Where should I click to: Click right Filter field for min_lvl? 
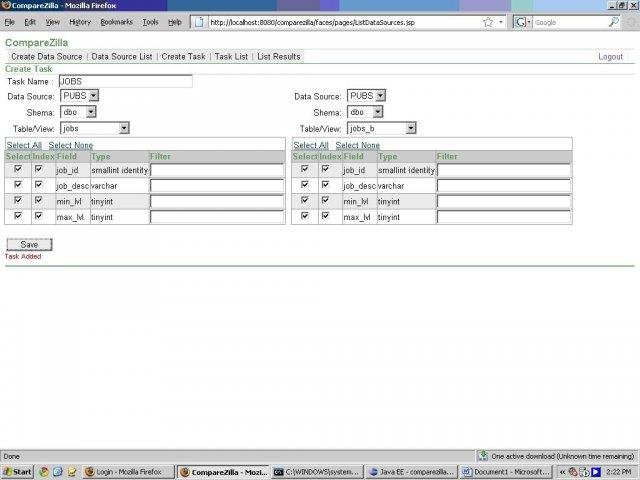pos(504,201)
